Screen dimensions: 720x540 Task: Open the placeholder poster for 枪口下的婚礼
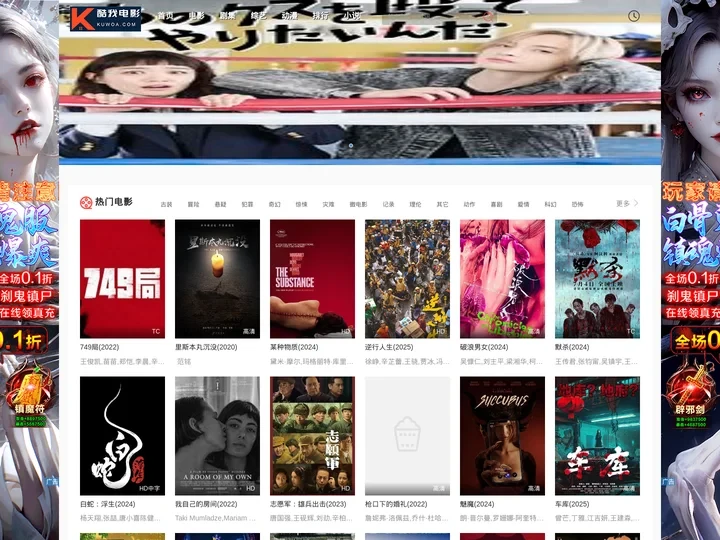click(x=407, y=436)
